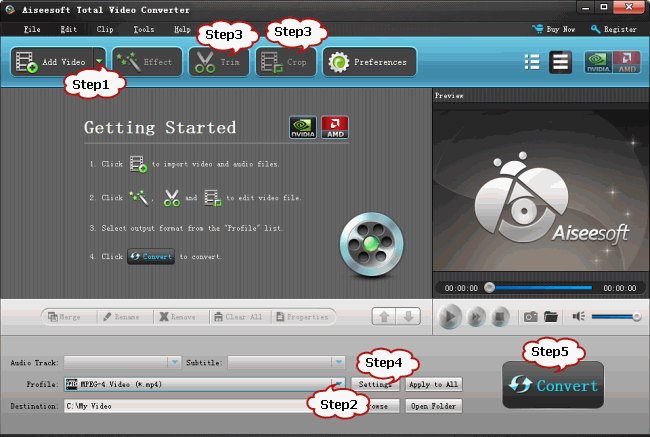Image resolution: width=650 pixels, height=437 pixels.
Task: Click the film reel graphic
Action: [x=371, y=244]
